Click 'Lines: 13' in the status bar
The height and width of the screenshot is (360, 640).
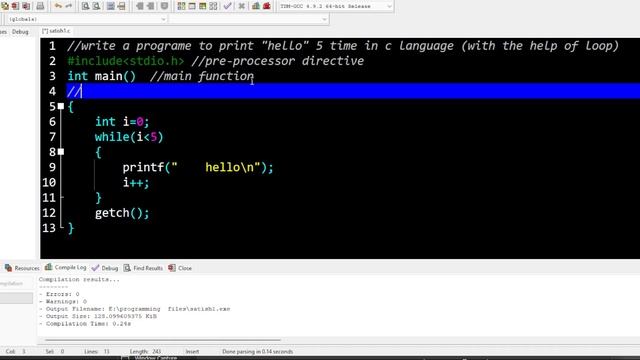pyautogui.click(x=97, y=351)
